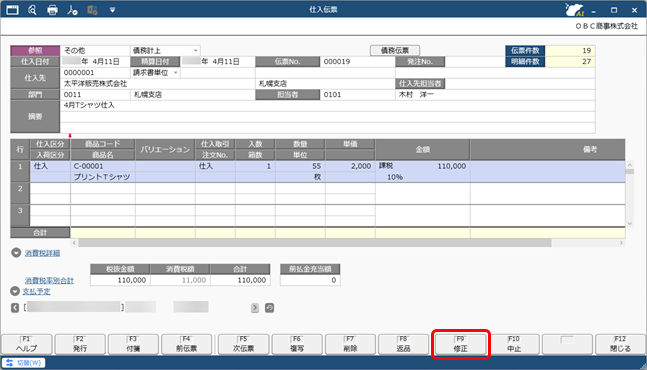Click F1 ヘルプ button
647x370 pixels.
(x=27, y=344)
